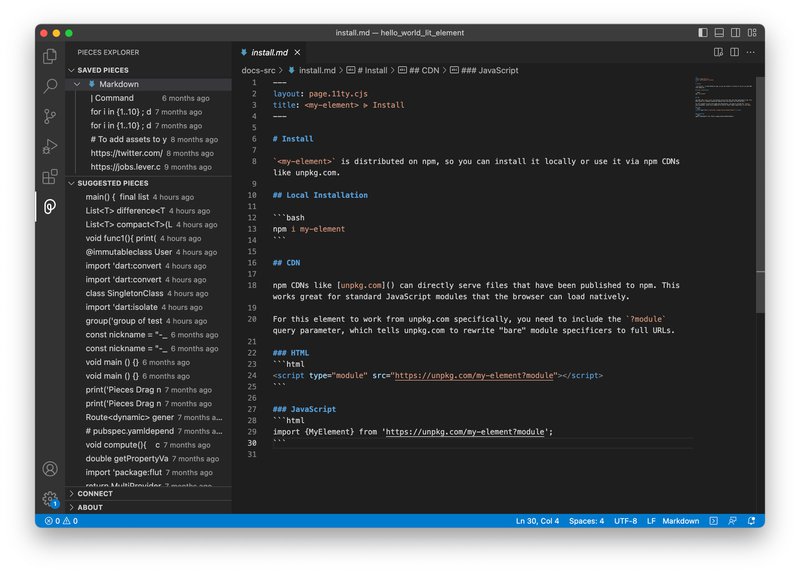Open the '| Command' saved piece
The height and width of the screenshot is (574, 800).
149,98
